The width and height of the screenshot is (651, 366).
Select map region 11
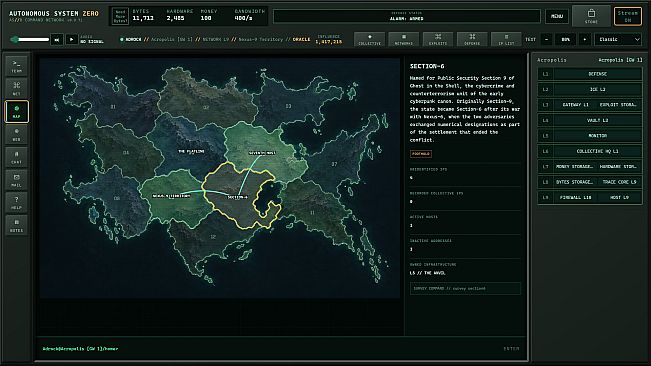pyautogui.click(x=312, y=213)
